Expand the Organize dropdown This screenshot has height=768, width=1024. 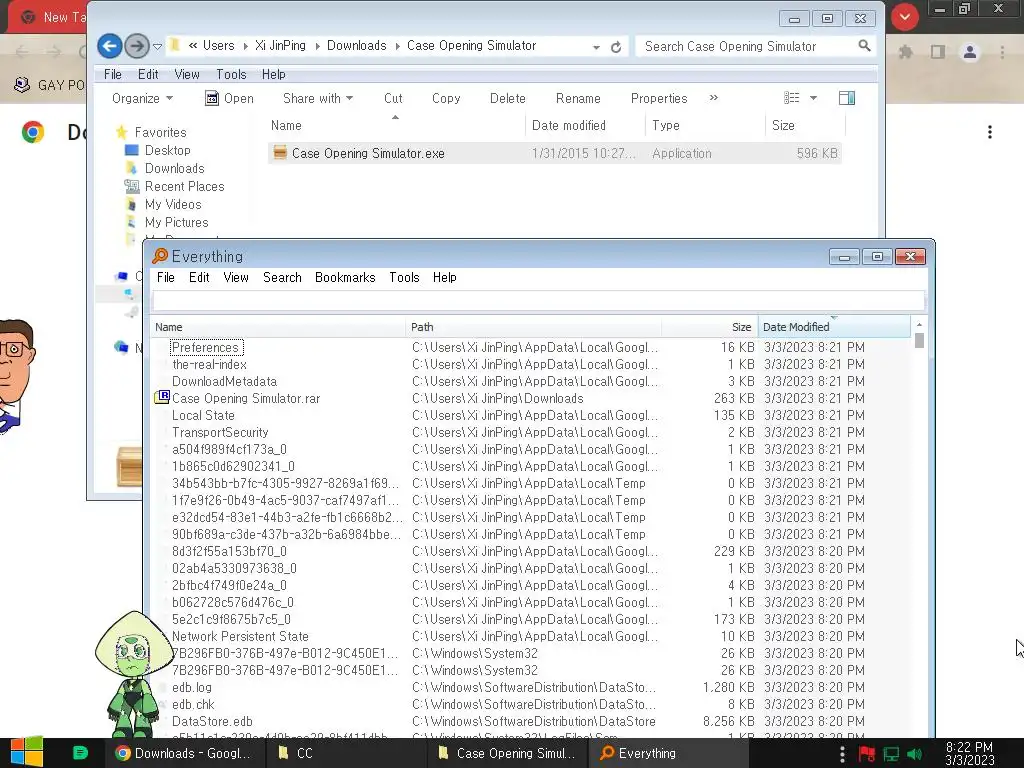coord(142,99)
